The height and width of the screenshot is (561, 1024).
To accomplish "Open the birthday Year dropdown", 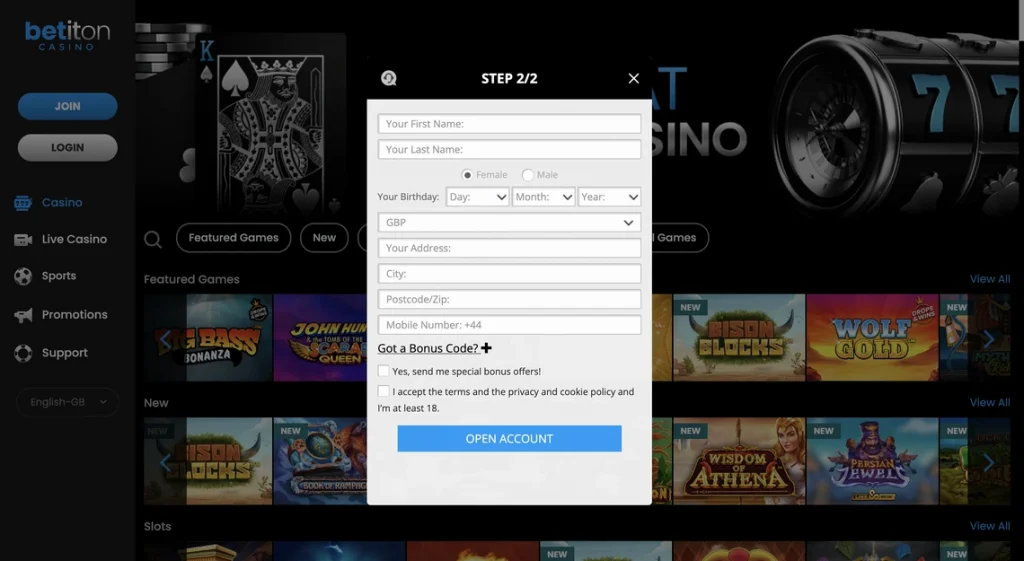I will click(x=609, y=197).
